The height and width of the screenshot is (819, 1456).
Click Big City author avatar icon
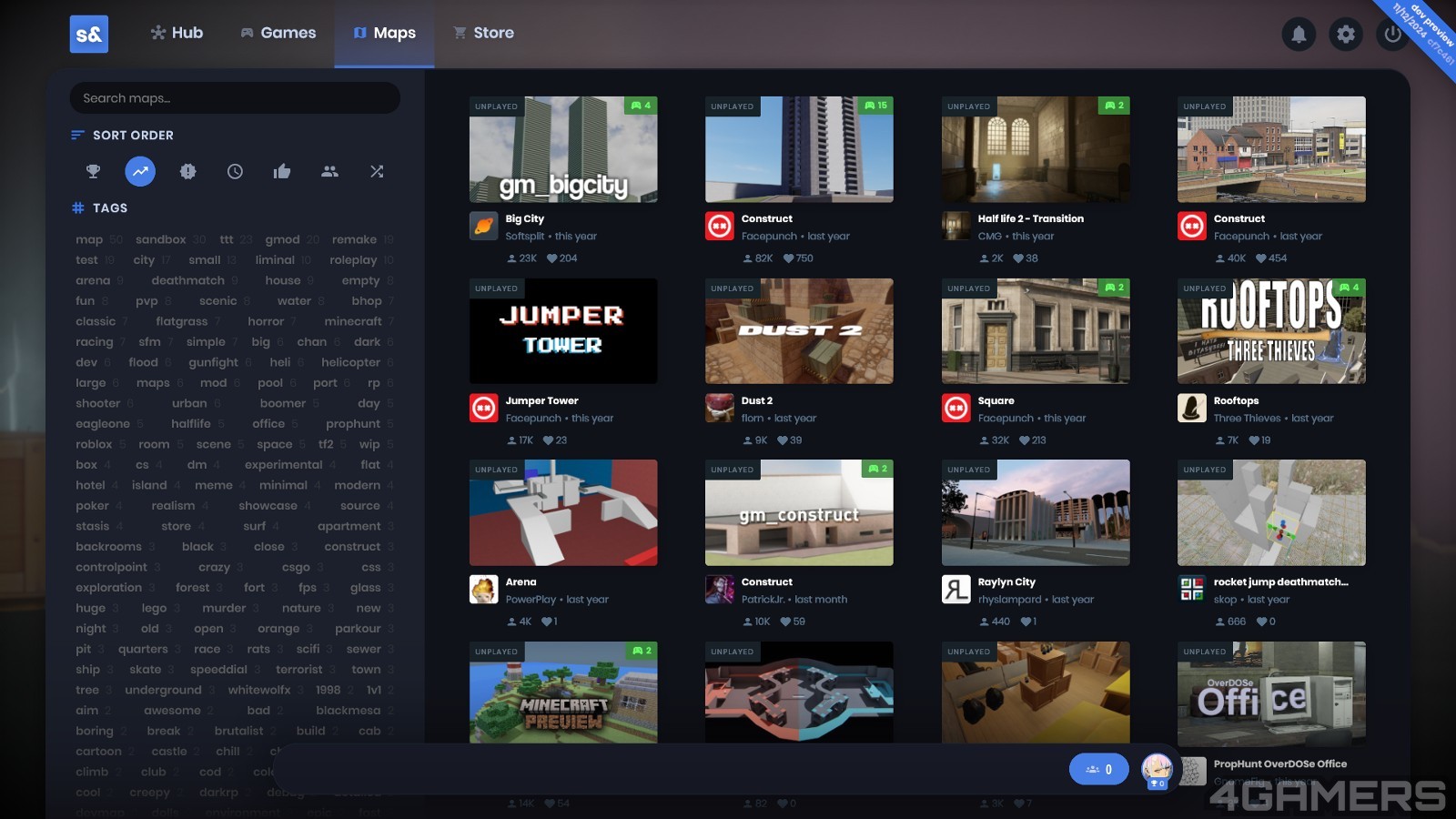[484, 226]
